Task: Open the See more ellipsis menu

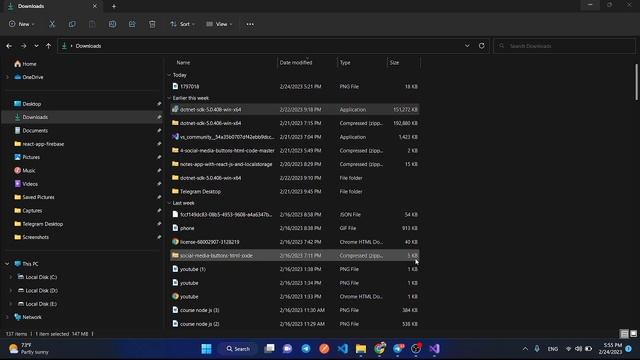Action: [250, 24]
